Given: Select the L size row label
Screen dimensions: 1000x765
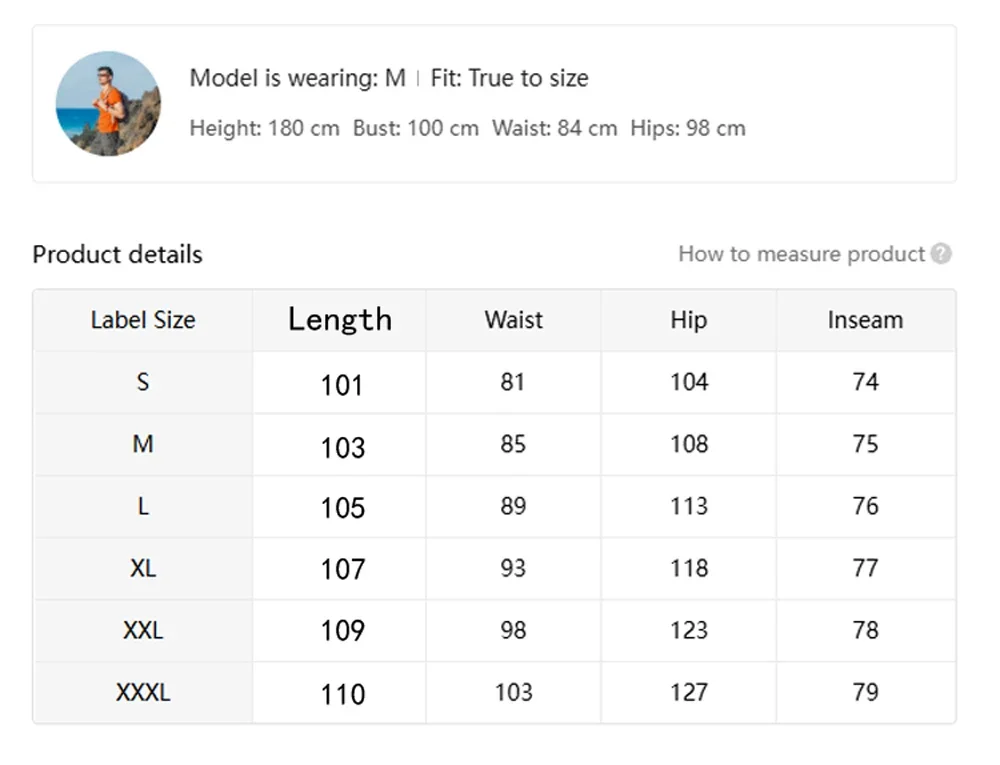Looking at the screenshot, I should pyautogui.click(x=143, y=506).
